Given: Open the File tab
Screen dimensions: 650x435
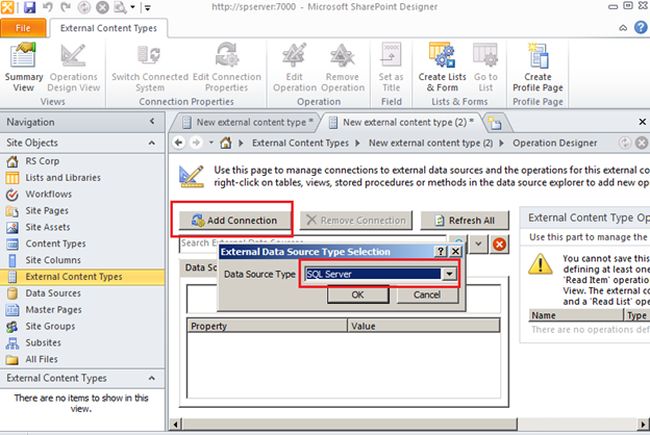Looking at the screenshot, I should (x=23, y=28).
